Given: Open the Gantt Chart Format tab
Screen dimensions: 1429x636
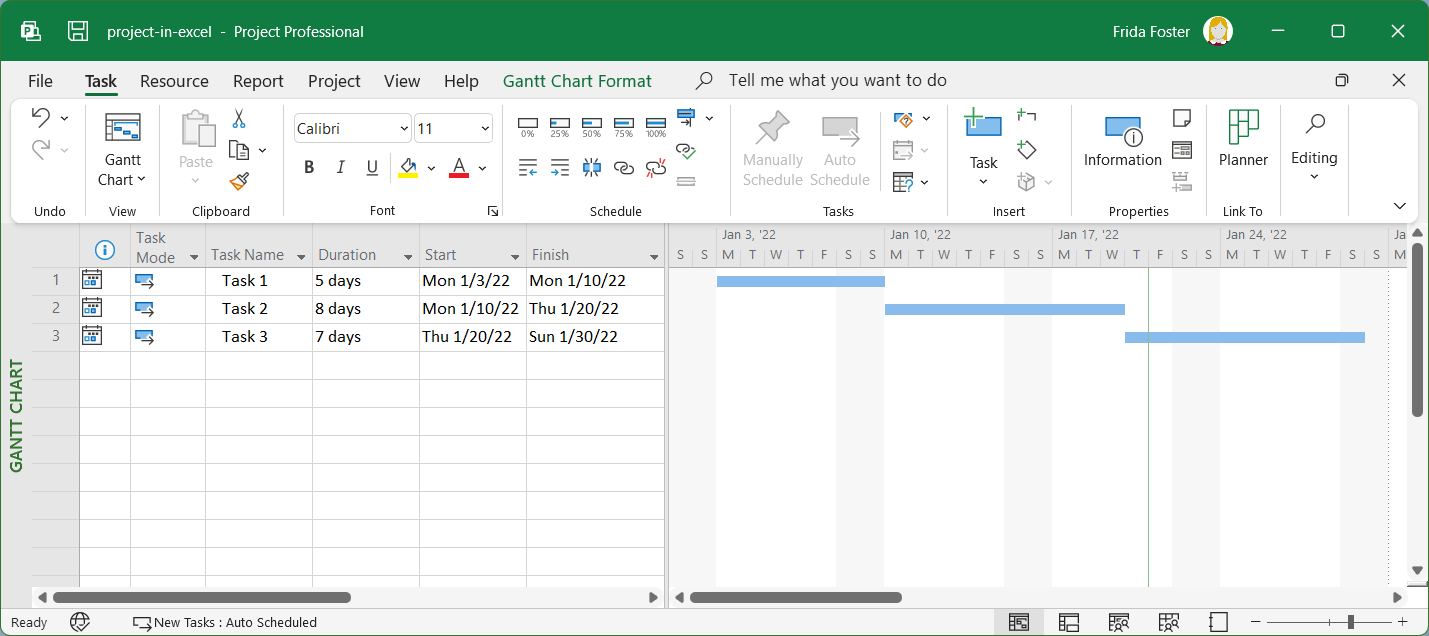Looking at the screenshot, I should (577, 81).
